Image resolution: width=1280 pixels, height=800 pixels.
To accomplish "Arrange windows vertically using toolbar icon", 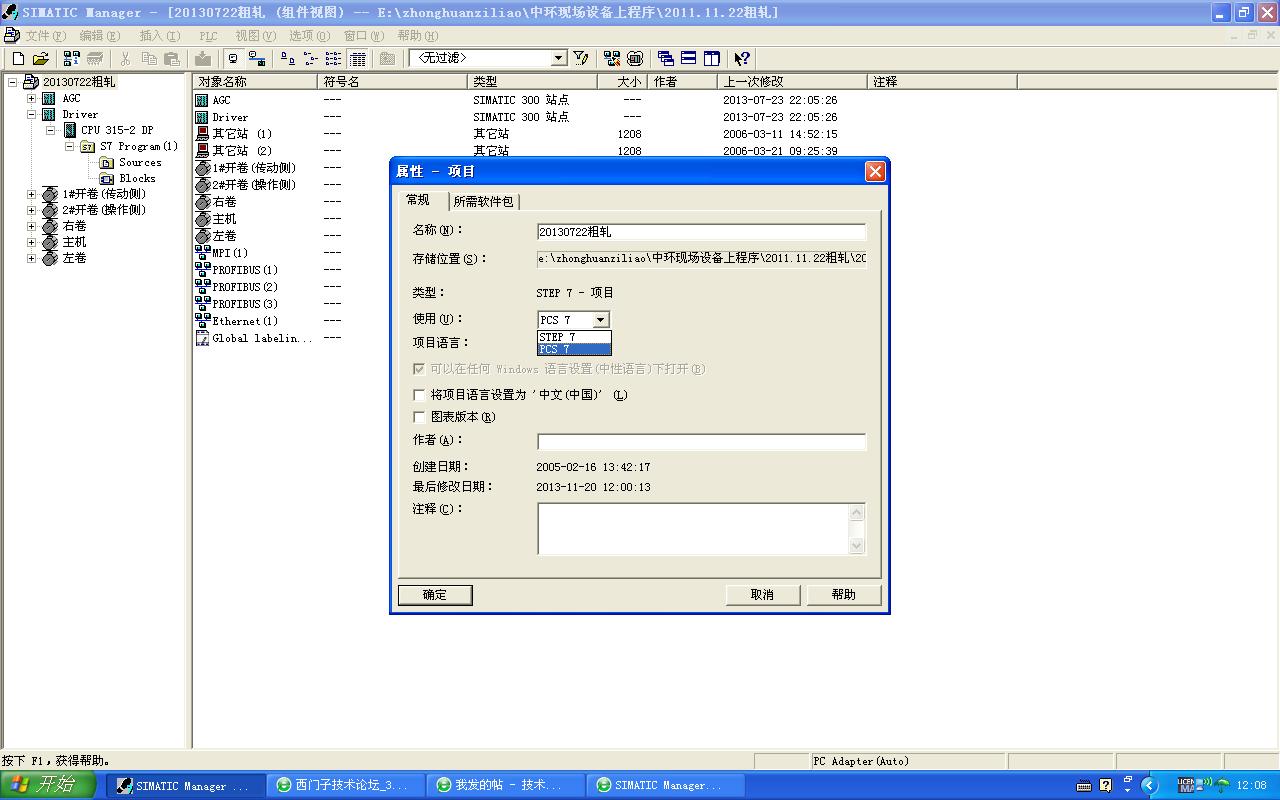I will (712, 59).
